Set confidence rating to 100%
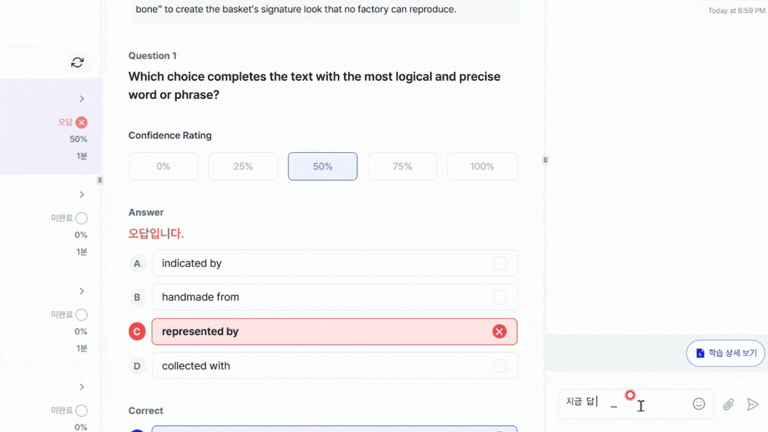 482,167
